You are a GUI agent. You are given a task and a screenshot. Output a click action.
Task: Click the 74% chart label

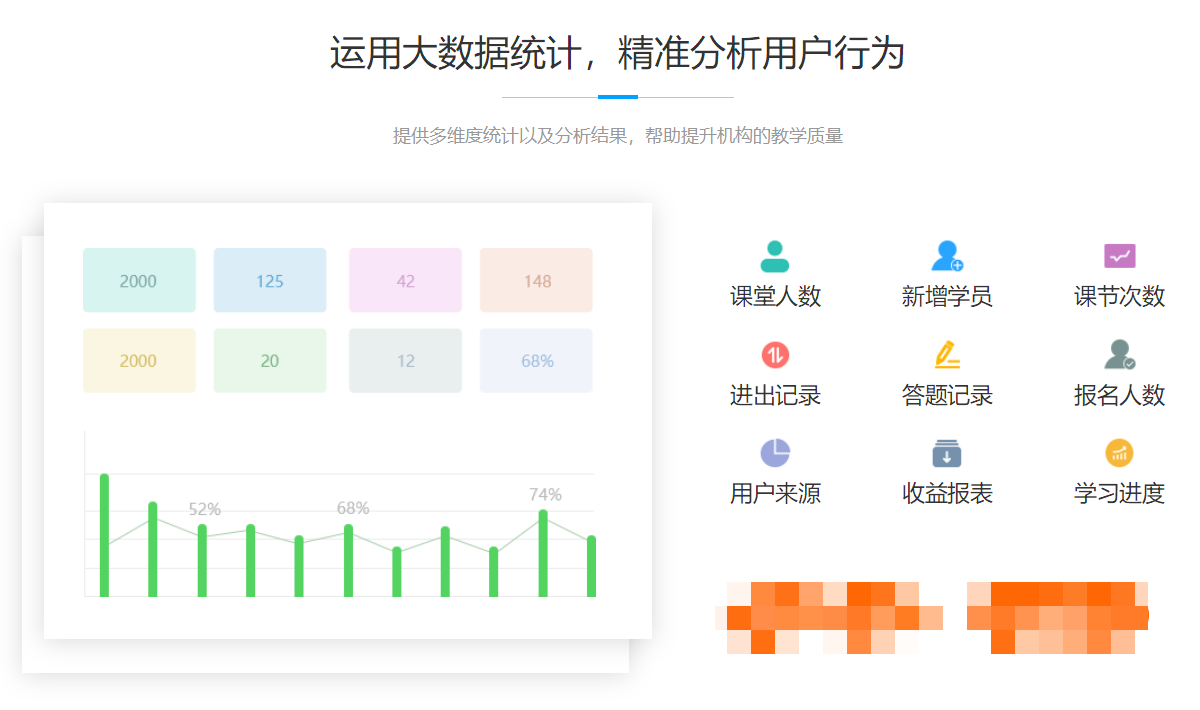[x=545, y=494]
